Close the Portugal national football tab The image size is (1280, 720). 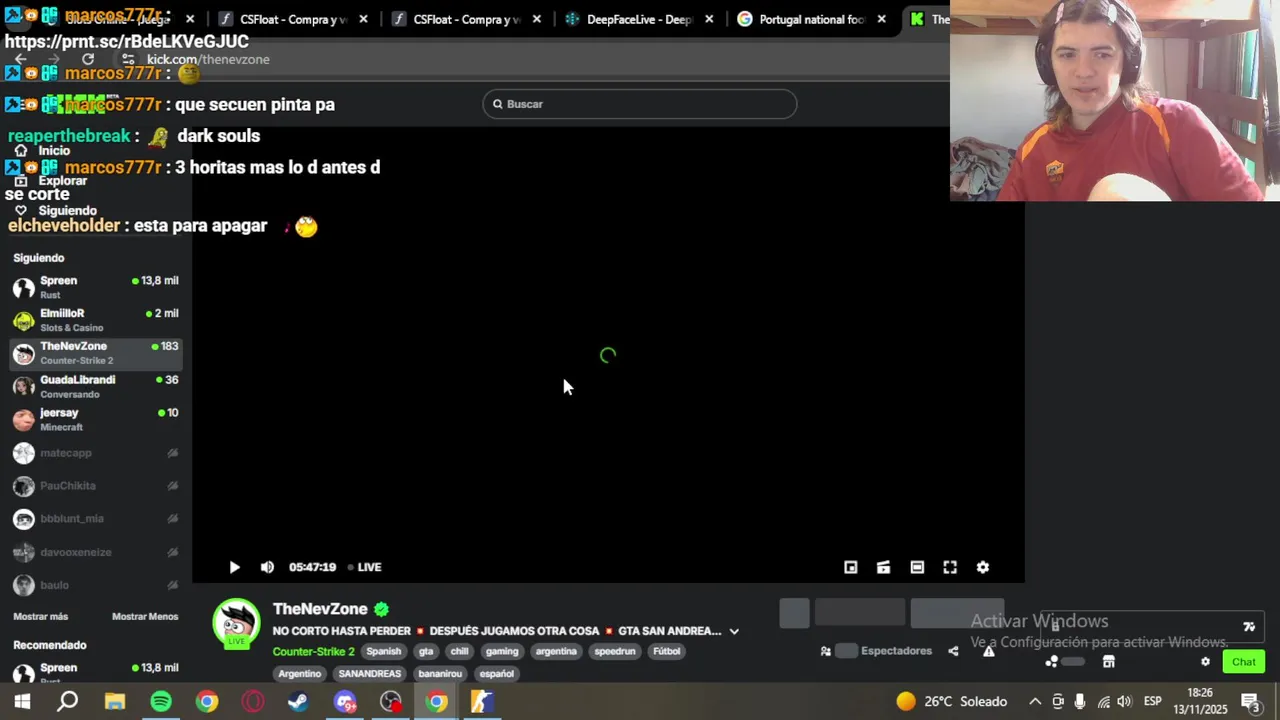[881, 19]
